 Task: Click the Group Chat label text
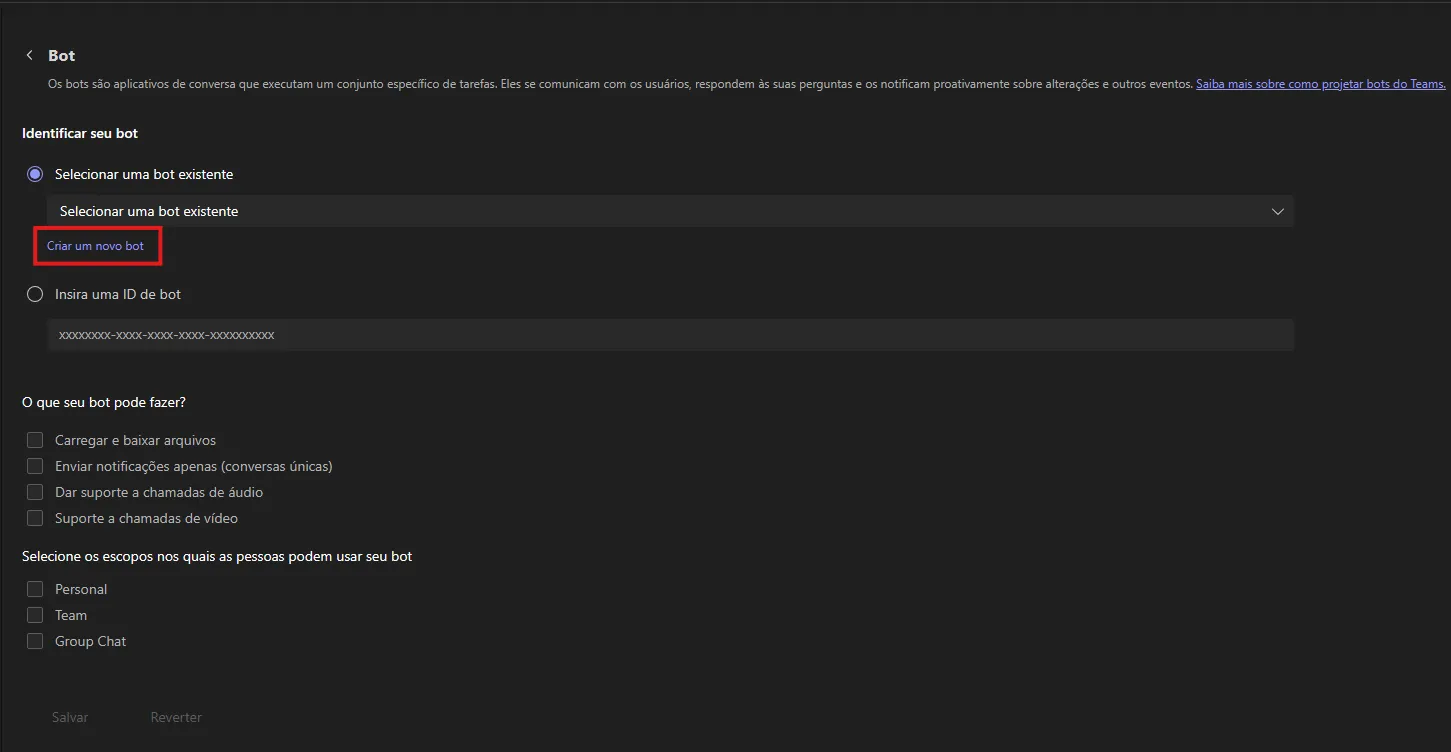coord(91,641)
